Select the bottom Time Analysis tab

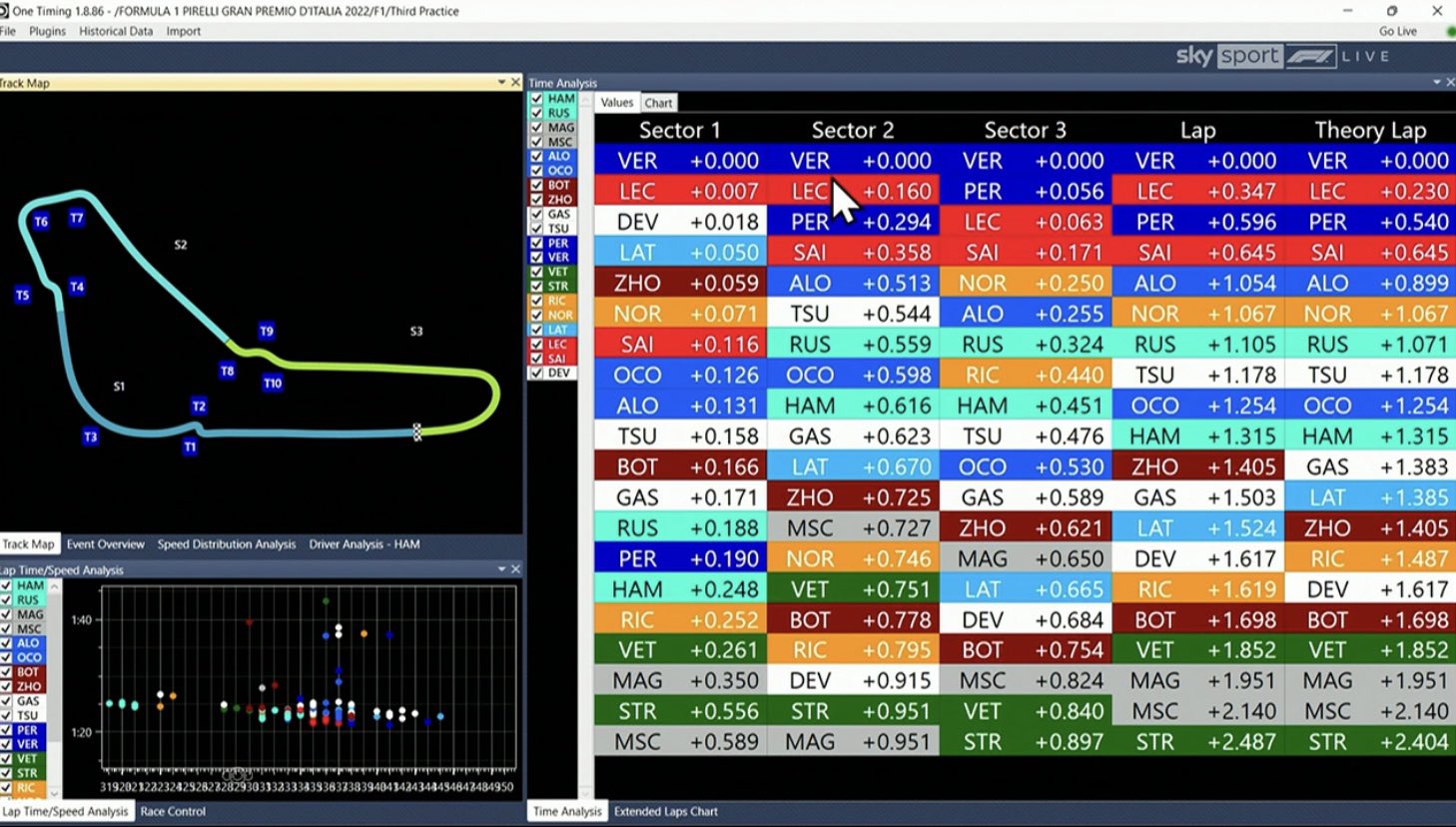[567, 811]
